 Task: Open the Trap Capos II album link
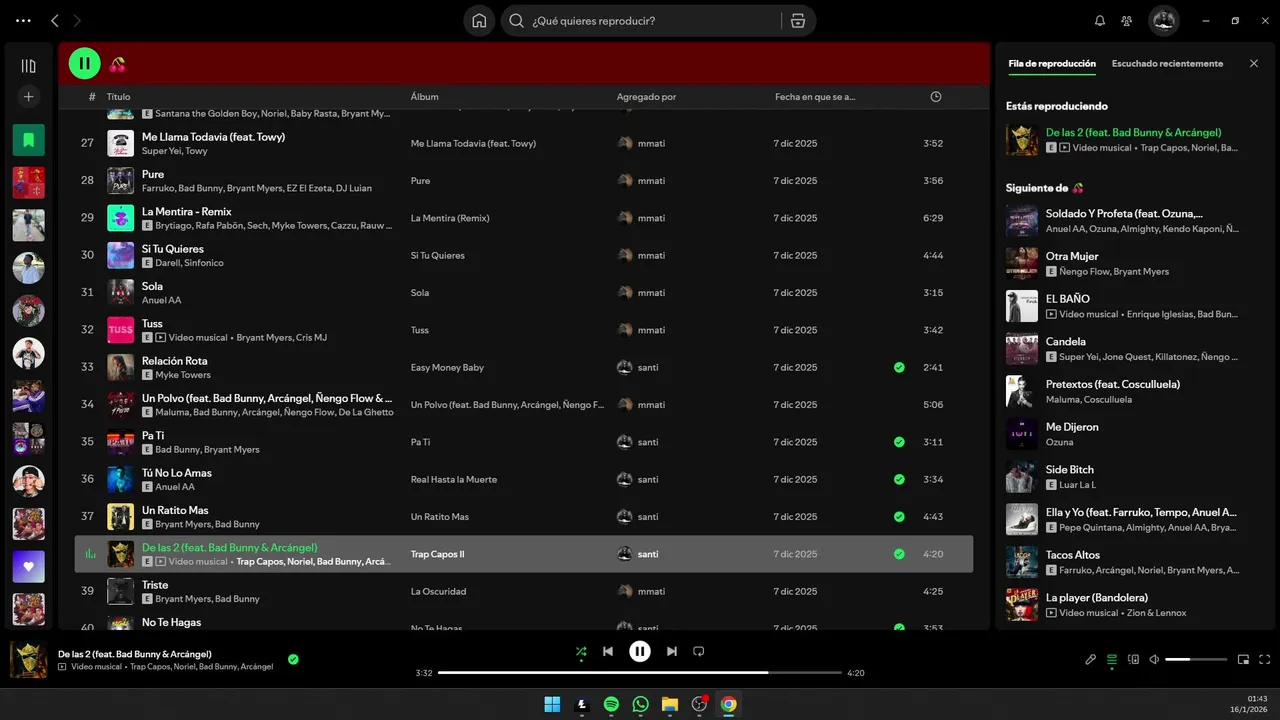tap(438, 554)
